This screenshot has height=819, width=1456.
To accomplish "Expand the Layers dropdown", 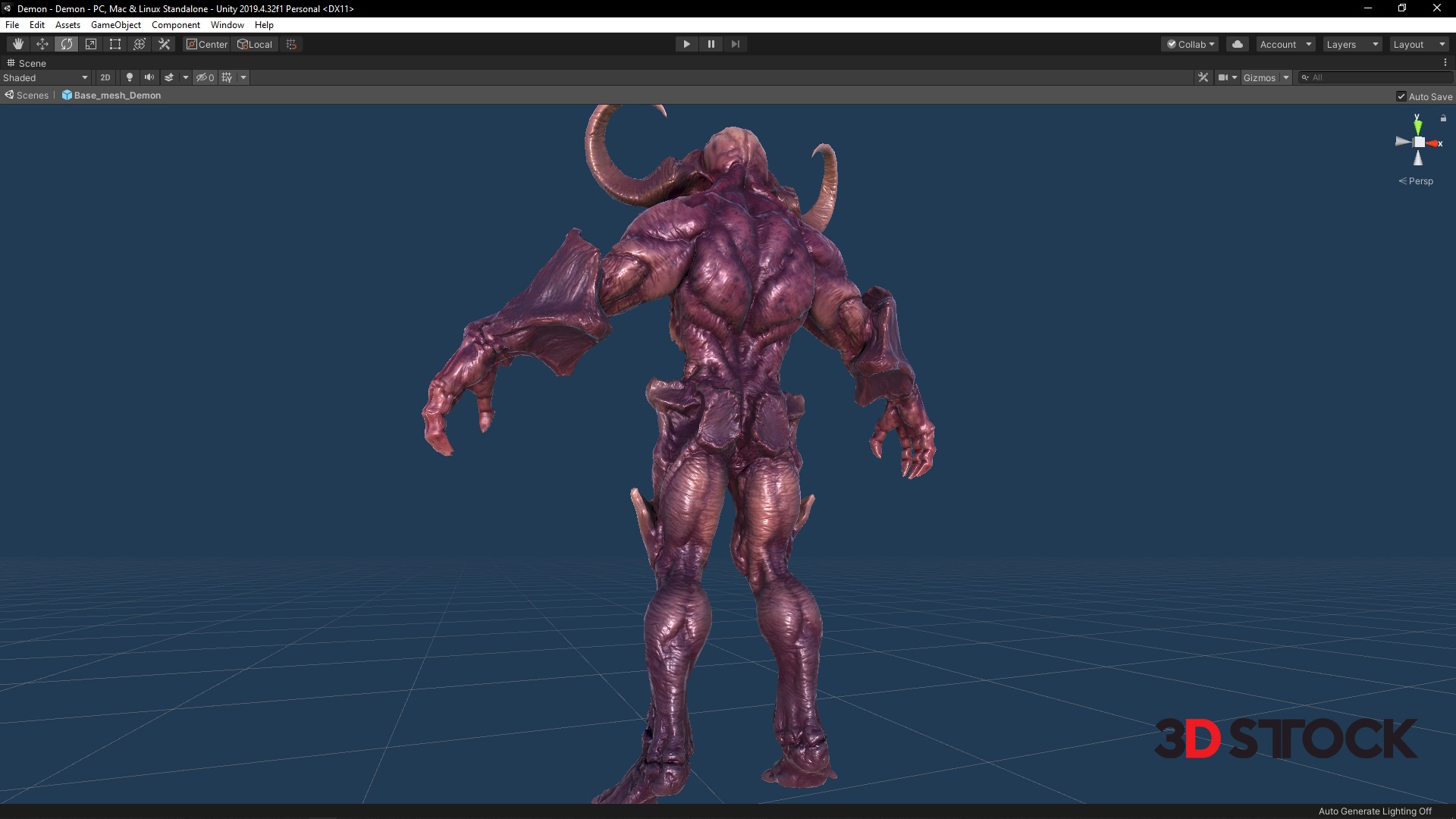I will pyautogui.click(x=1352, y=44).
